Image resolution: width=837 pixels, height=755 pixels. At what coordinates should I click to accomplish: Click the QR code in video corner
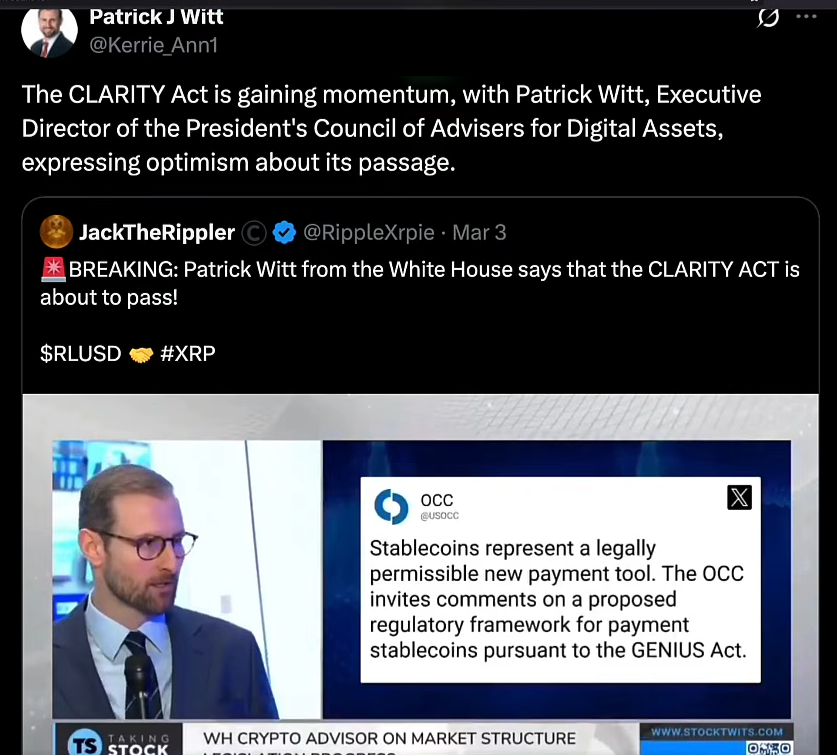coord(769,748)
